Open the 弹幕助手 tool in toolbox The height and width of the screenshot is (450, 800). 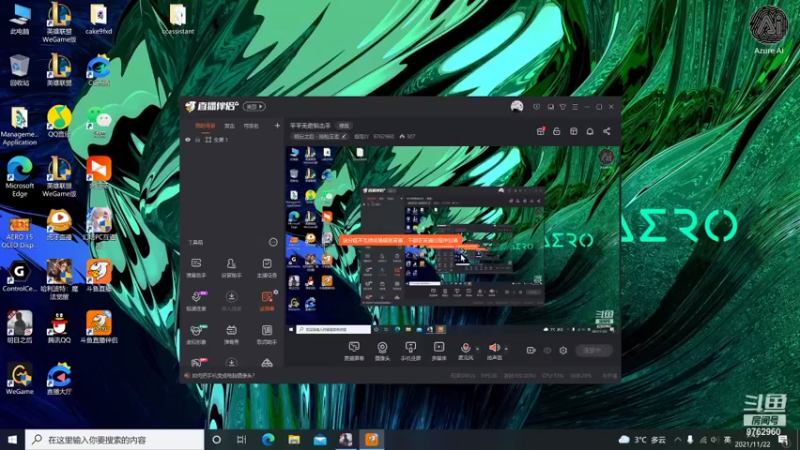tap(196, 268)
